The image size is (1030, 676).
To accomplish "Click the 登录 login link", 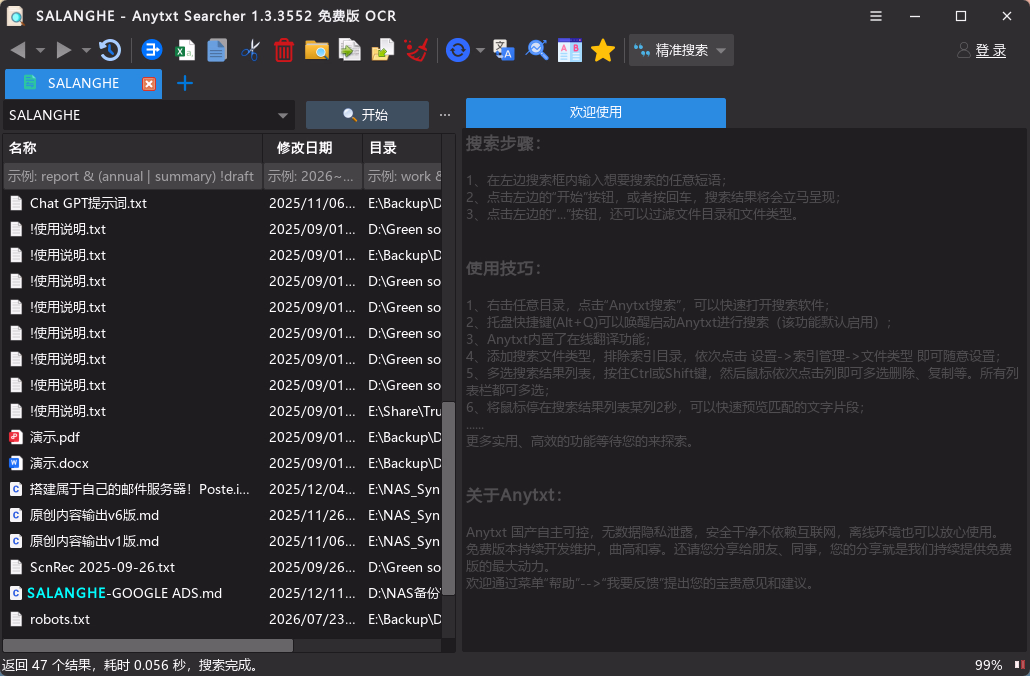I will click(x=991, y=51).
